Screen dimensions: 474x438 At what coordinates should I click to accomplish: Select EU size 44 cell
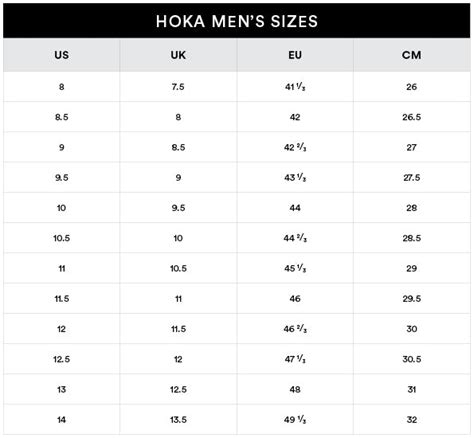(x=295, y=208)
